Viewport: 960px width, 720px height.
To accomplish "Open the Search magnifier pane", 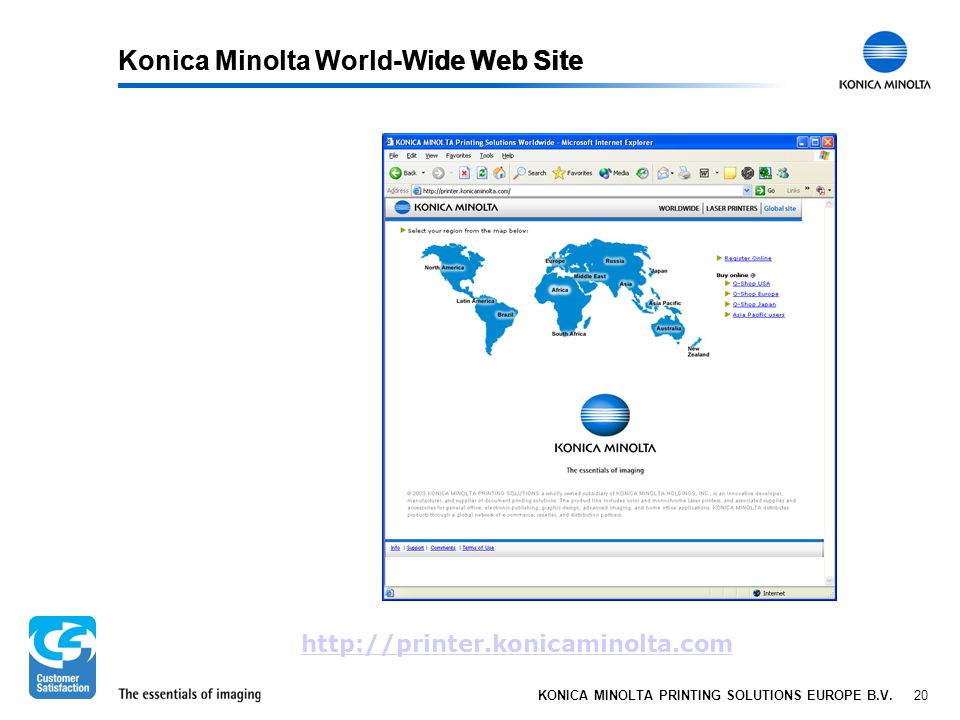I will pyautogui.click(x=530, y=173).
